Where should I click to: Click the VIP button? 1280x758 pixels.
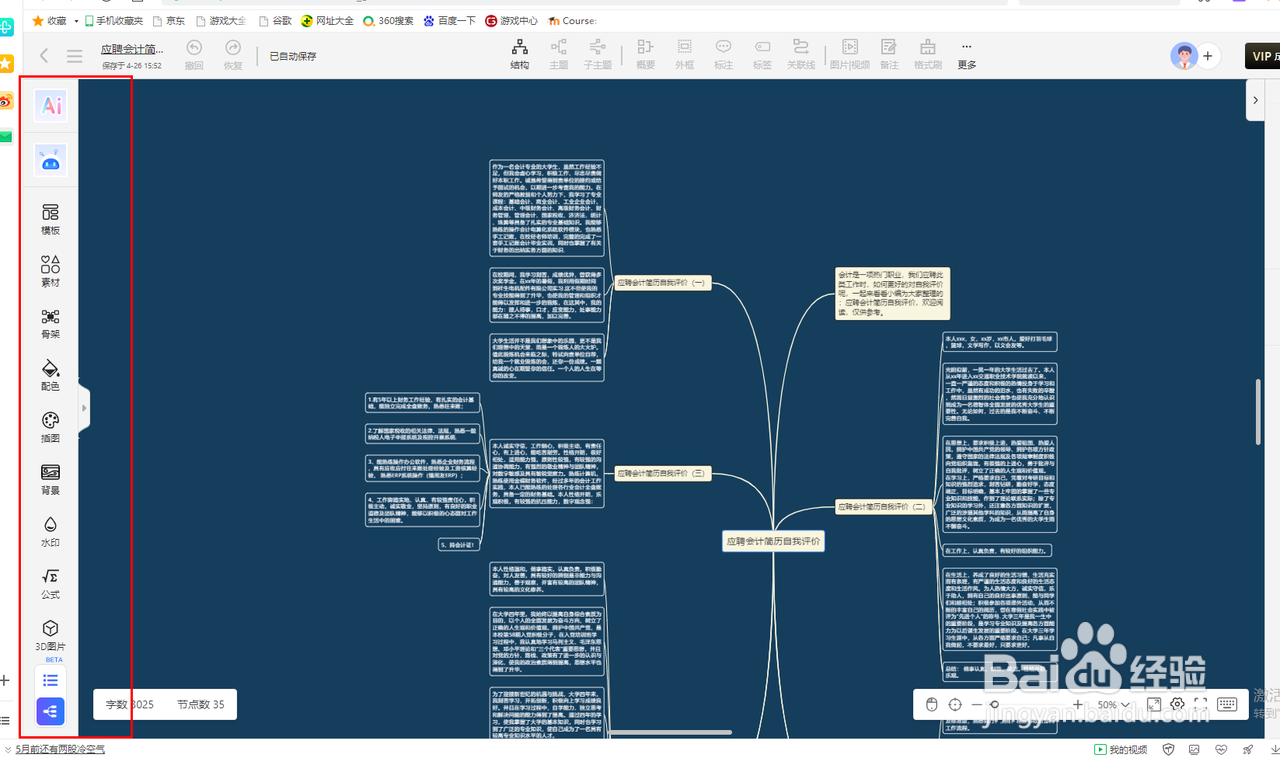tap(1262, 56)
